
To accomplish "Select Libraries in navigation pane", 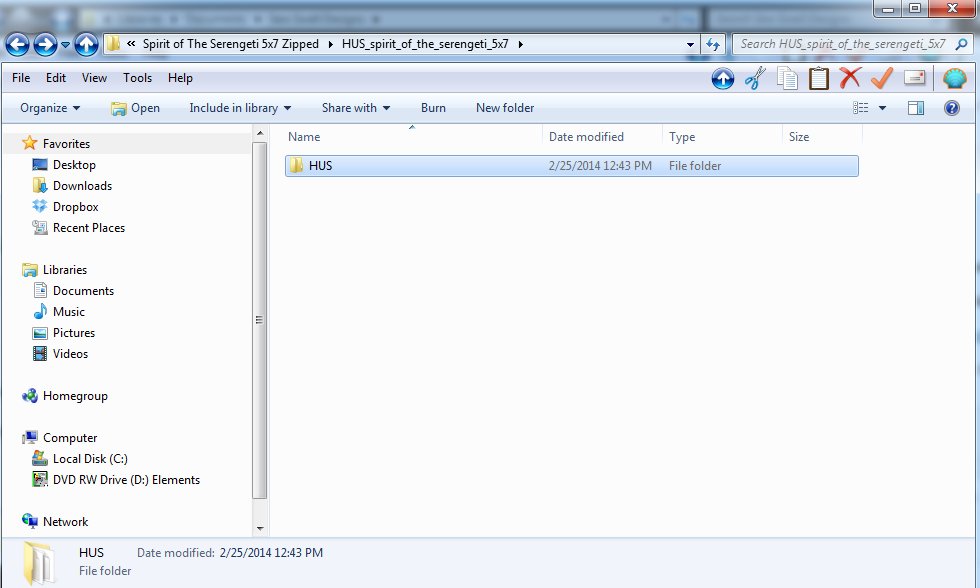I will click(64, 270).
